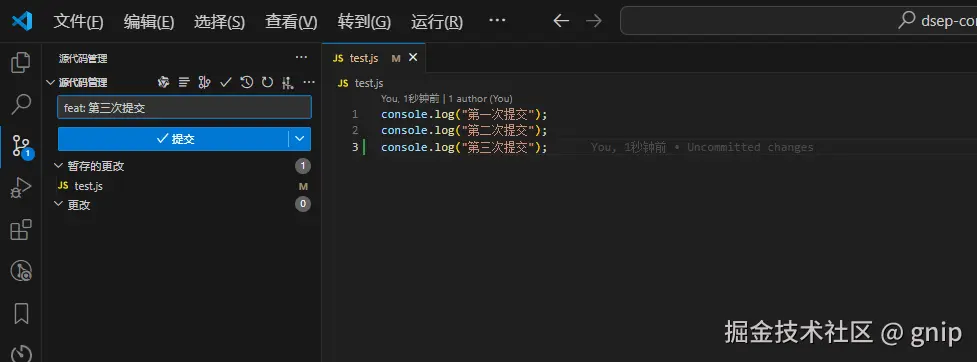Click test.js in the breadcrumb bar

pos(369,83)
